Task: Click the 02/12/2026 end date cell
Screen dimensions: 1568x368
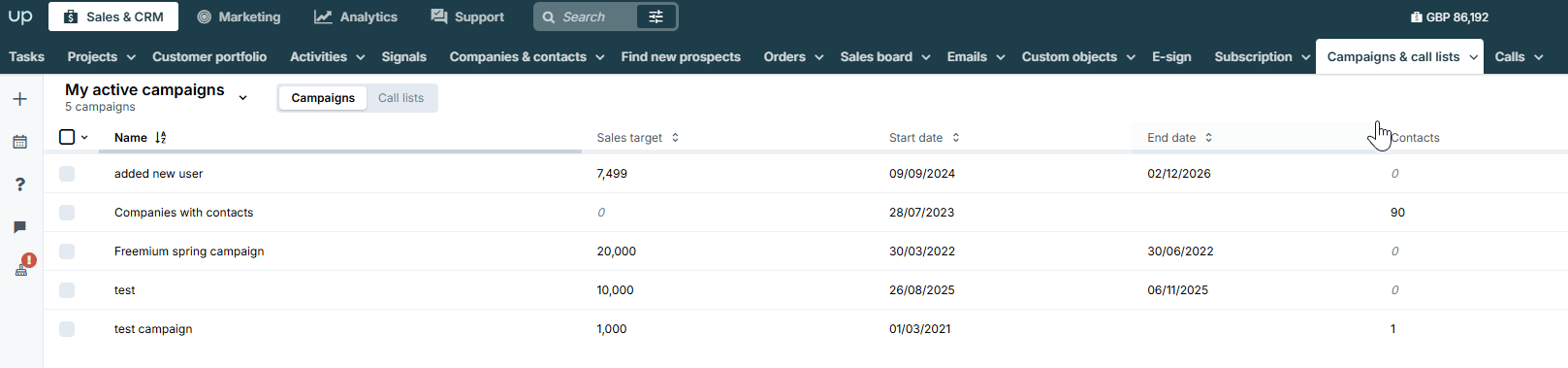Action: point(1179,174)
